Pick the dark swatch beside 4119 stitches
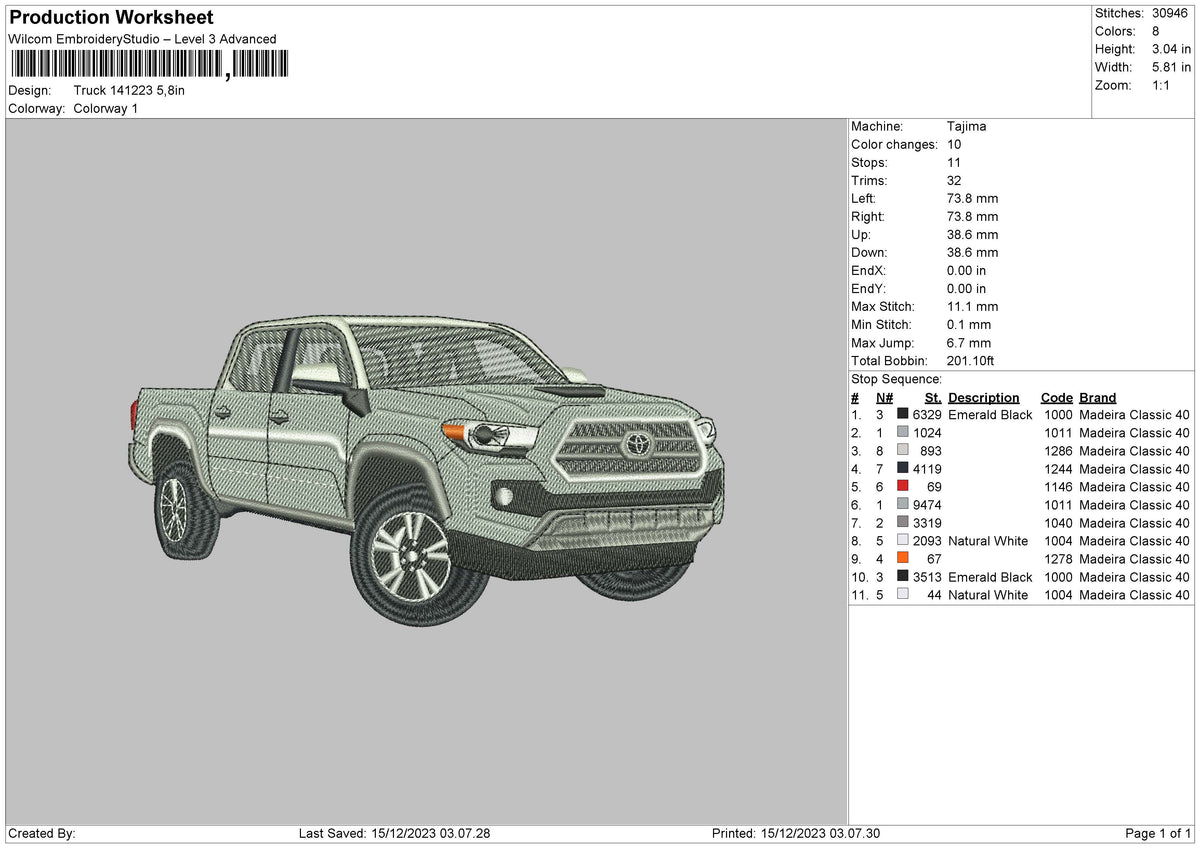 click(x=903, y=469)
